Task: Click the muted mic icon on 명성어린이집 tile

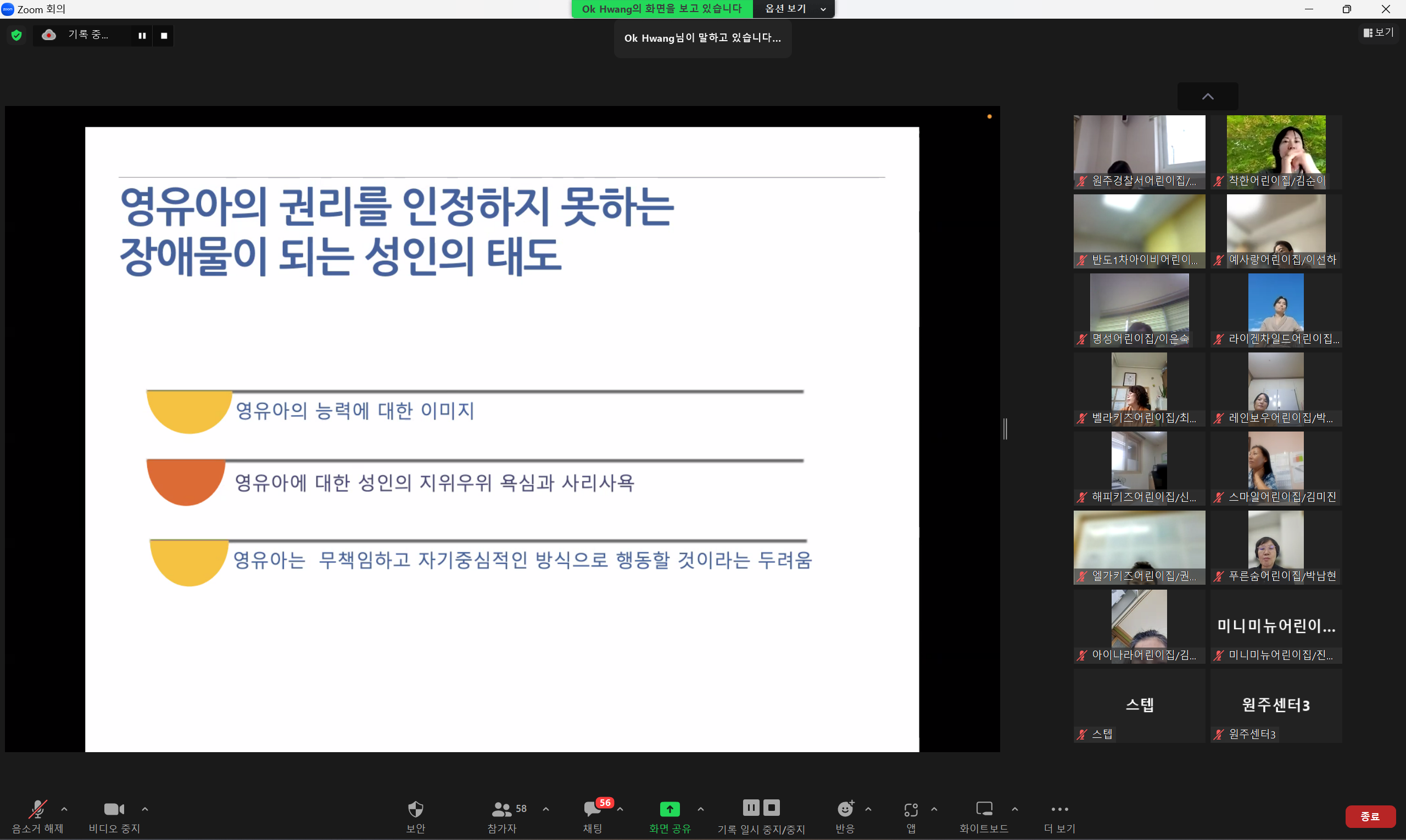Action: click(1082, 339)
